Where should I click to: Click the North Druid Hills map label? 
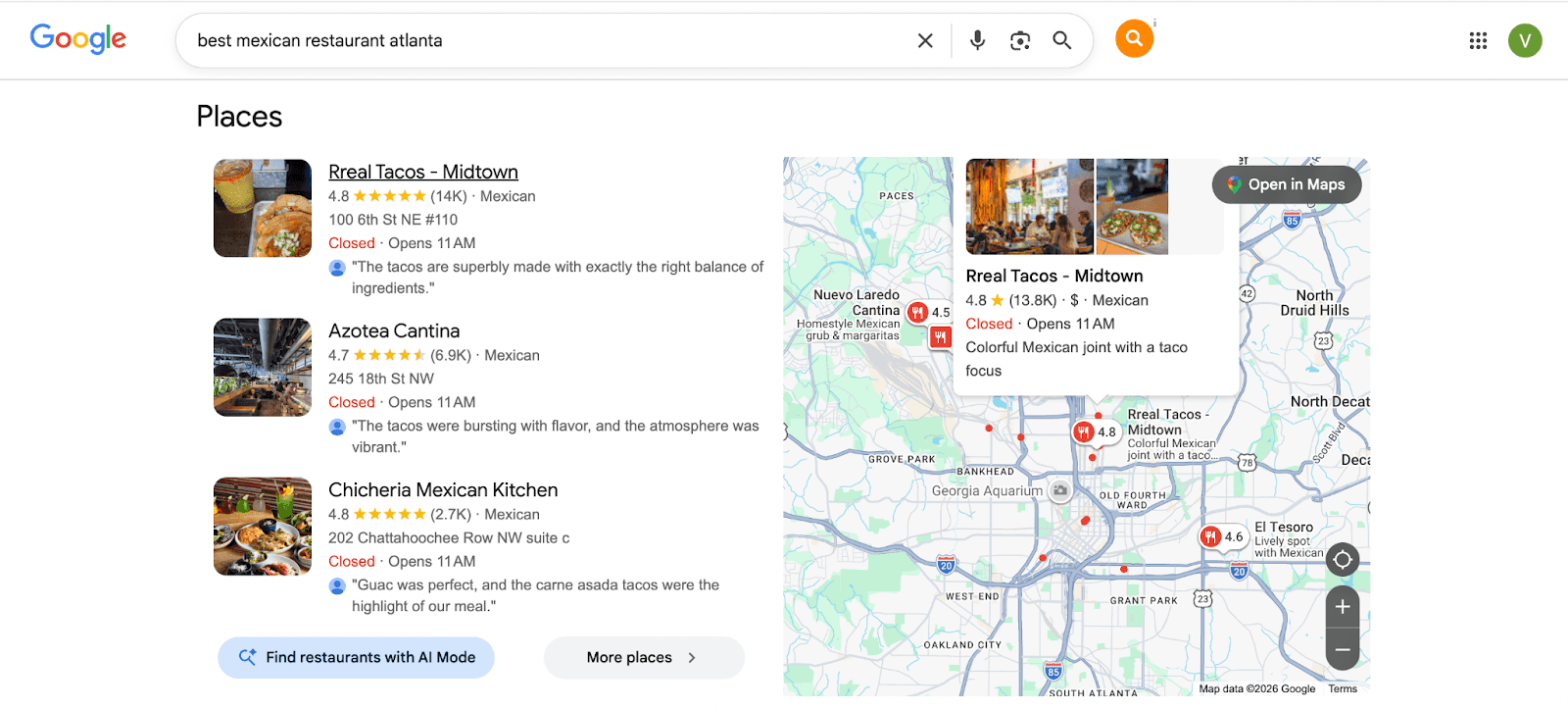[1315, 302]
